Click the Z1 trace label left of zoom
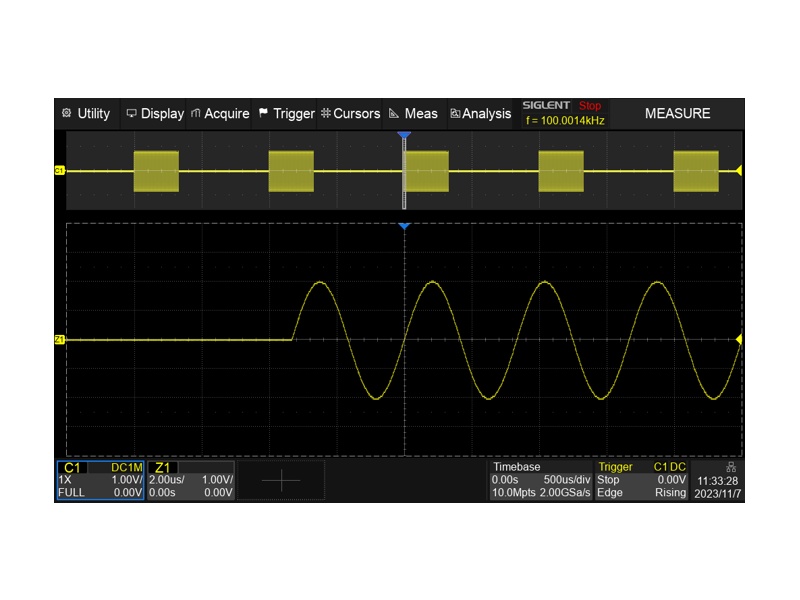 59,340
